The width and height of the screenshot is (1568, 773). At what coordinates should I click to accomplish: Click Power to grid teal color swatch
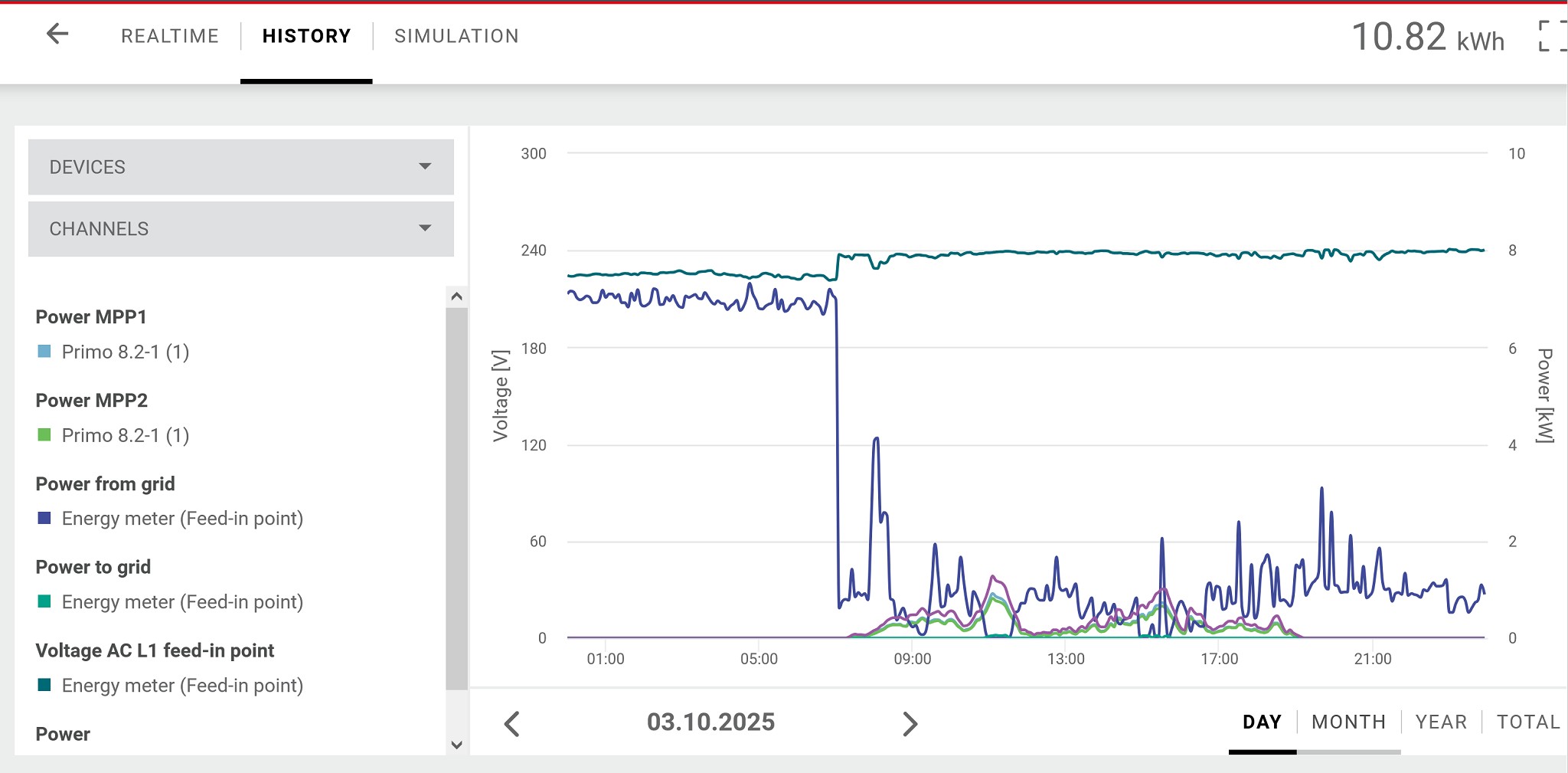[44, 601]
